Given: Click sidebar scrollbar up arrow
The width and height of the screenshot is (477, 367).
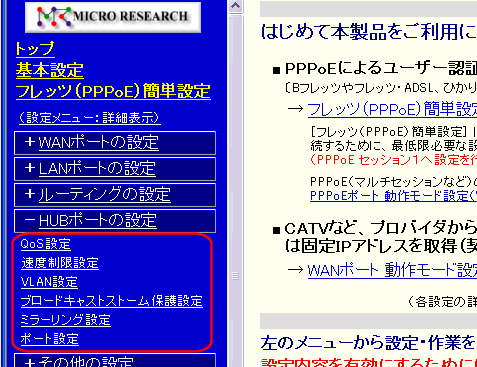Looking at the screenshot, I should [236, 6].
